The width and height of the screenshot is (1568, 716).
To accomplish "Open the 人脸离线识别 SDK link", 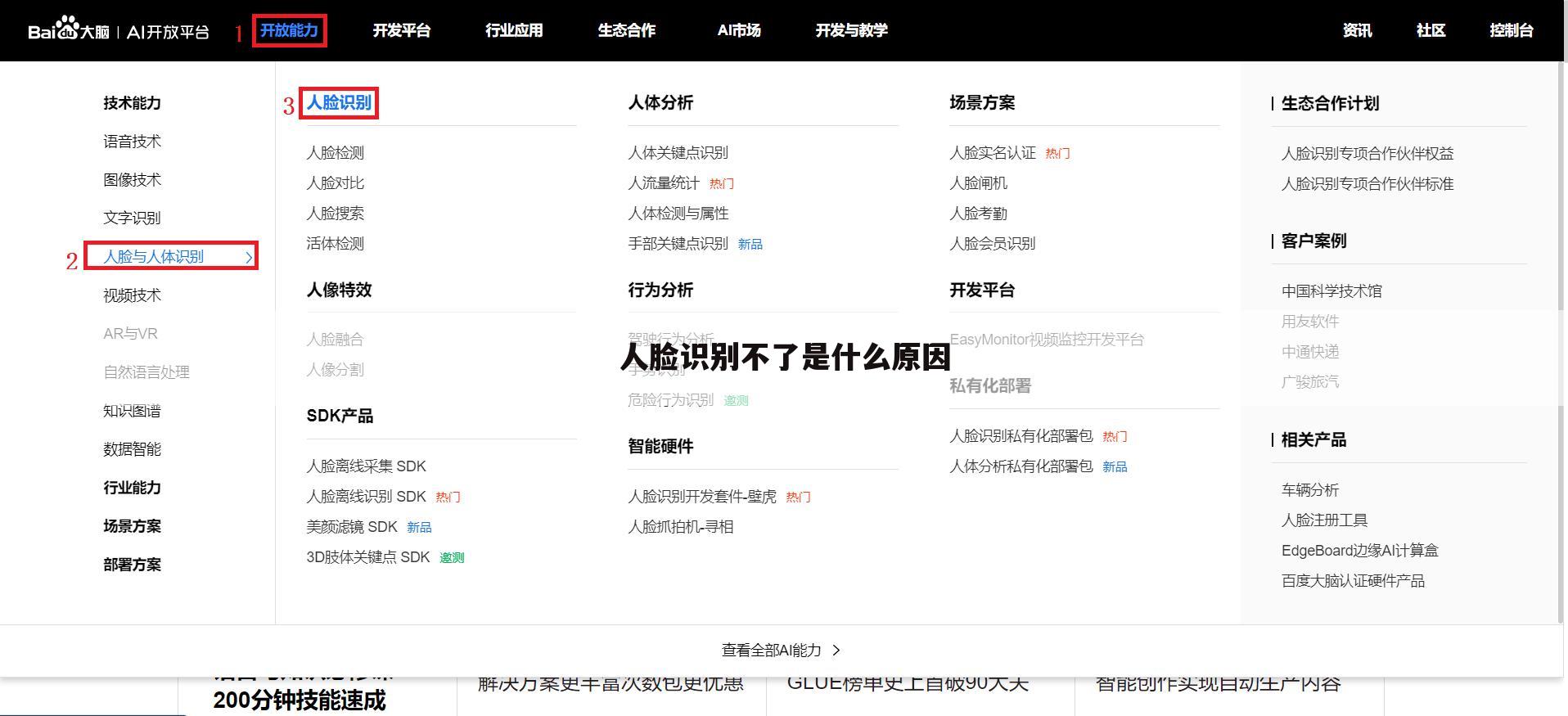I will 366,497.
